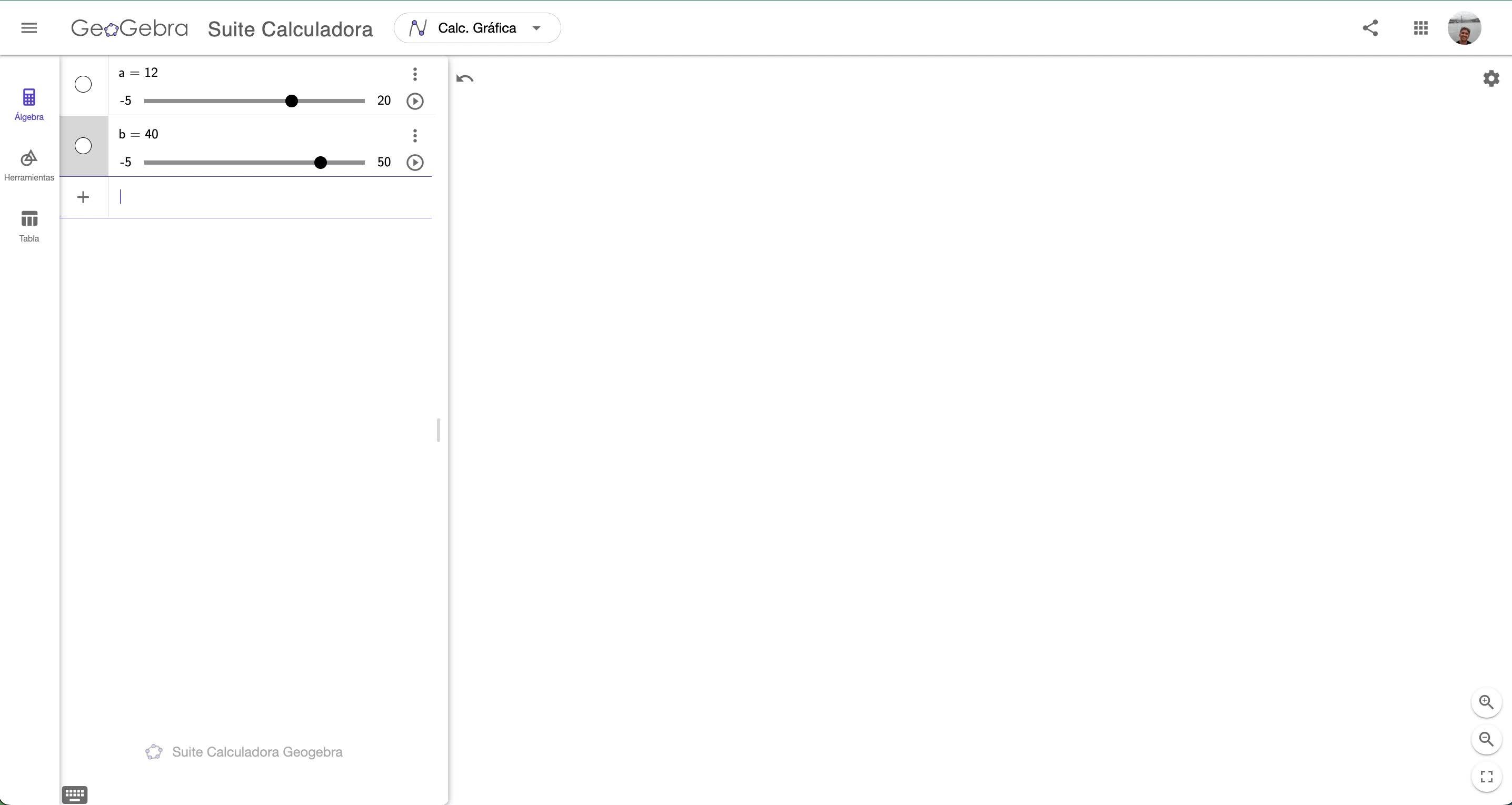
Task: Click the slider b track
Action: pos(235,163)
